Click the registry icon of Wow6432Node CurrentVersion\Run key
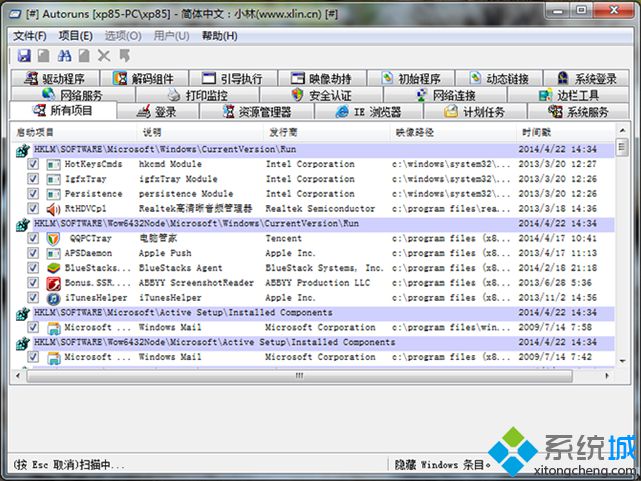Image resolution: width=641 pixels, height=481 pixels. click(x=23, y=224)
